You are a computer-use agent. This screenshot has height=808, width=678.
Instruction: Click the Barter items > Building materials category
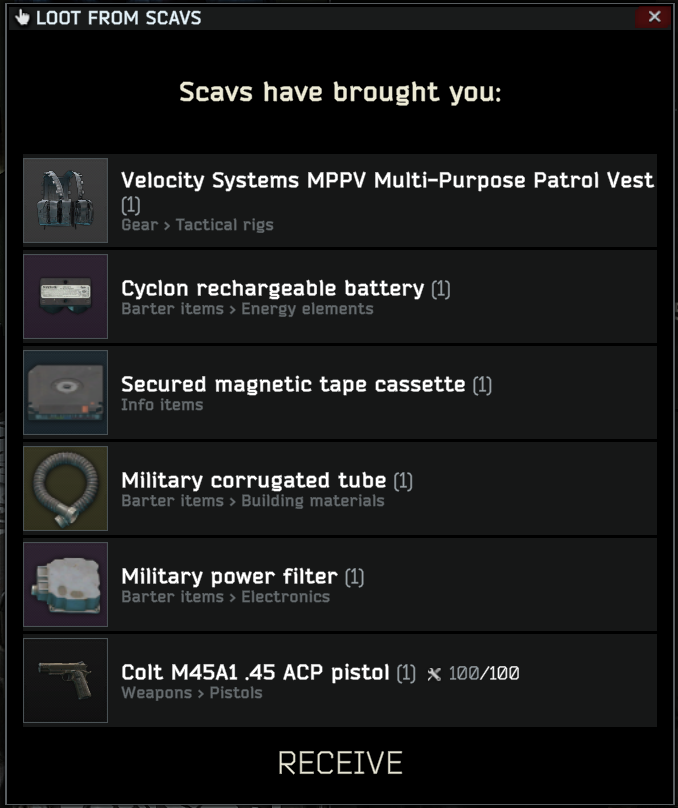click(x=253, y=501)
